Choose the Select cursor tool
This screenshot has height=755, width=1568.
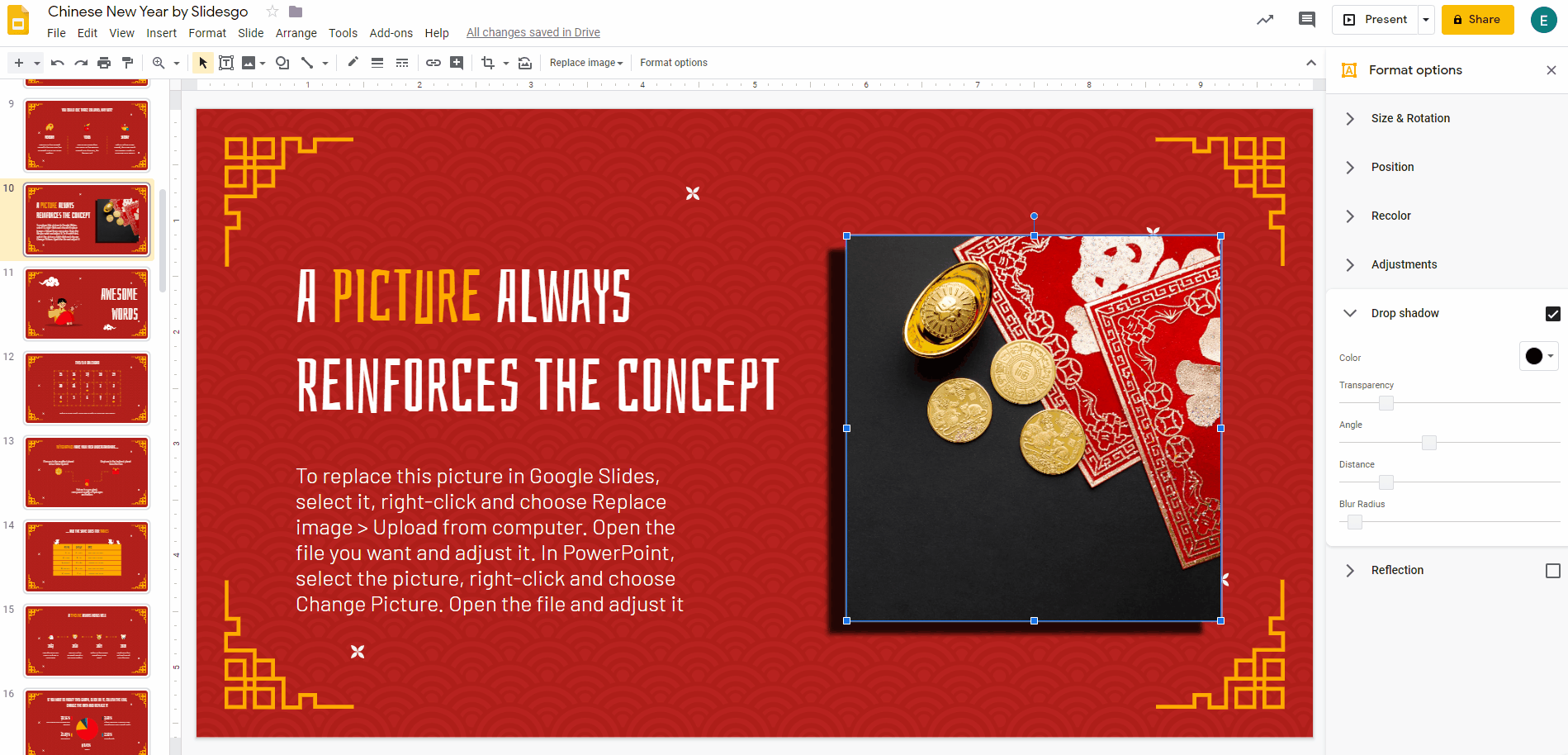(203, 63)
